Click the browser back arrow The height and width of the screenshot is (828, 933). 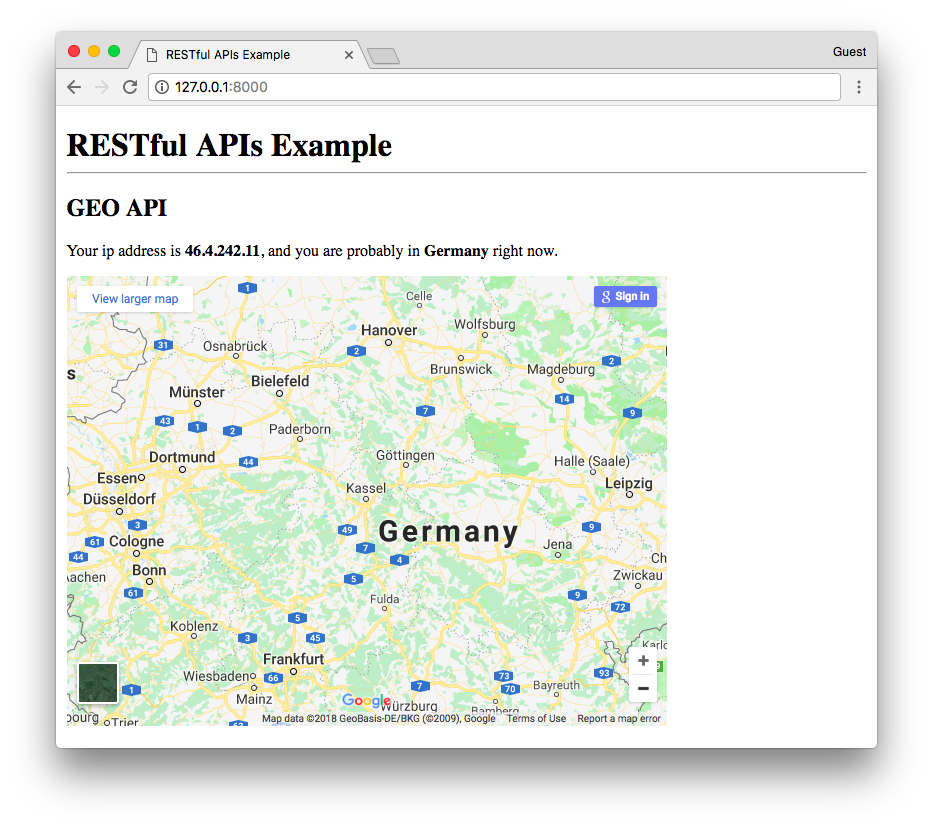74,87
